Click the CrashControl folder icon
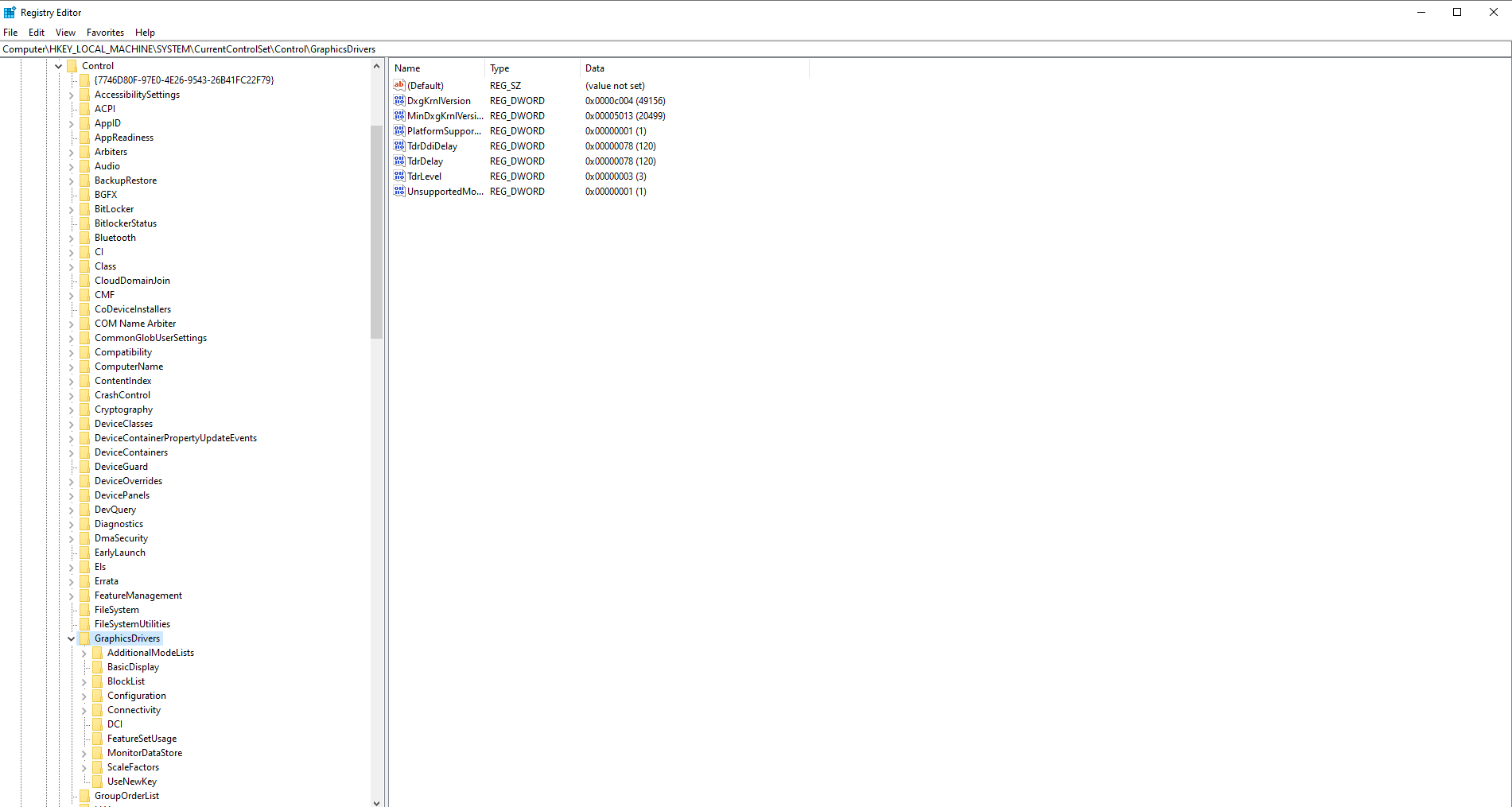 [85, 394]
